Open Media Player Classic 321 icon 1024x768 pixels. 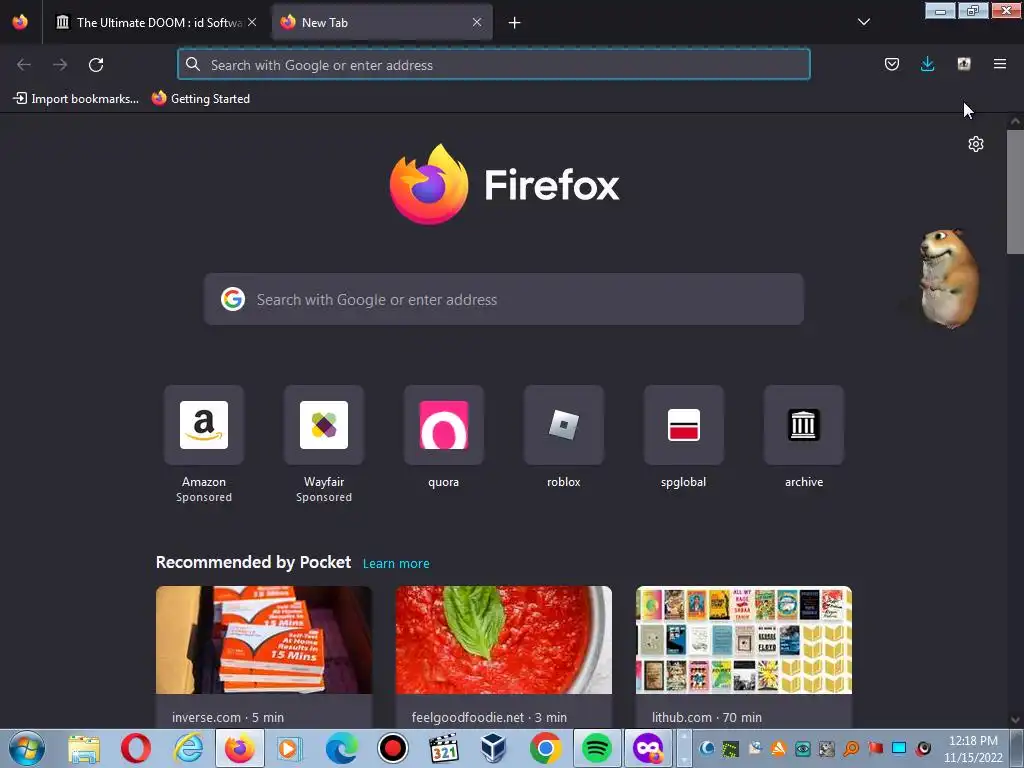tap(443, 748)
